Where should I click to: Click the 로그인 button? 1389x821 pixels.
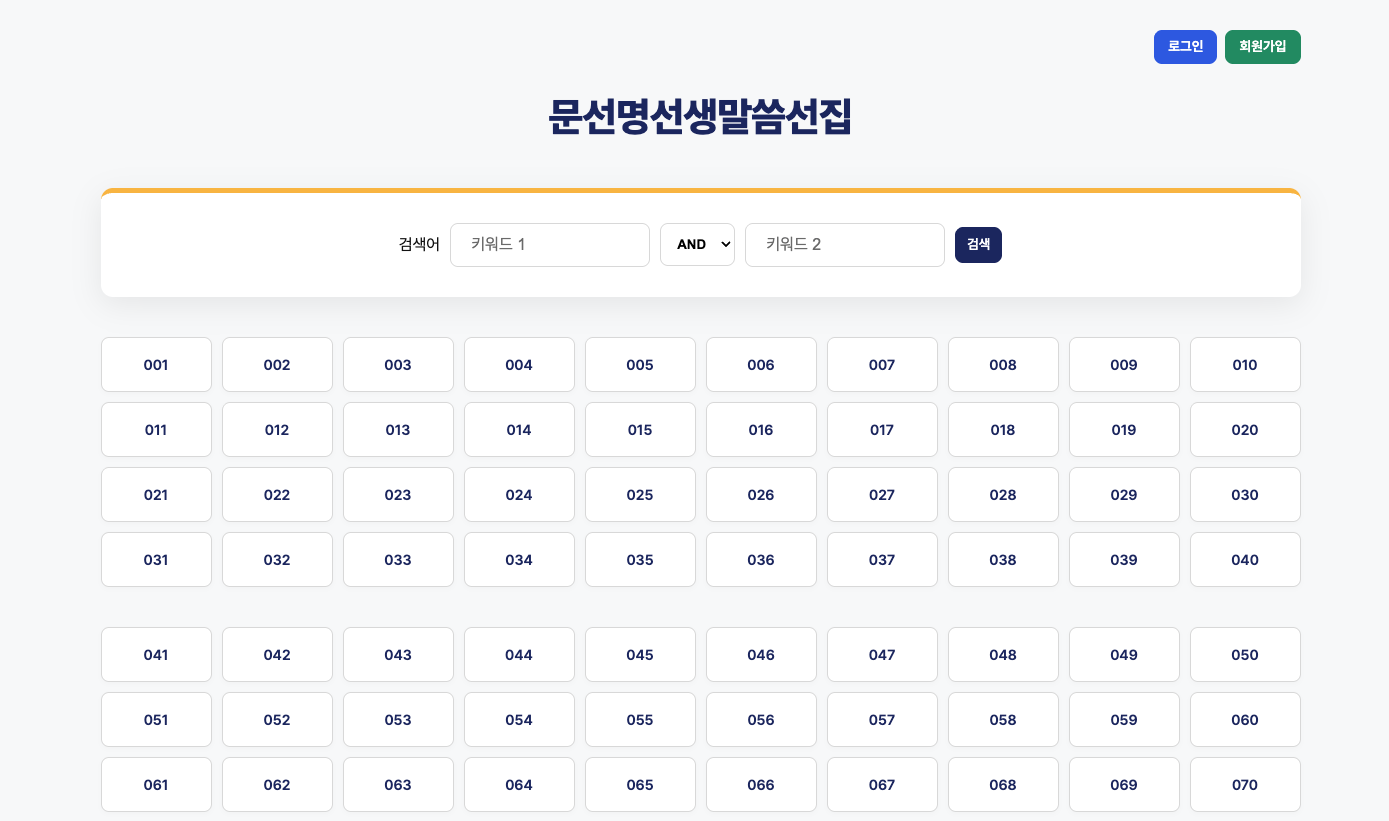point(1185,47)
